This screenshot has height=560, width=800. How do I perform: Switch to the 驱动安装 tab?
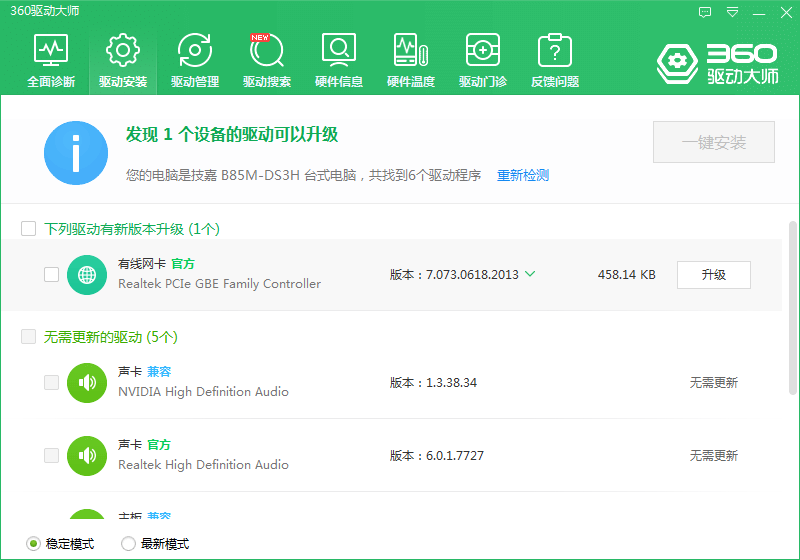click(123, 59)
